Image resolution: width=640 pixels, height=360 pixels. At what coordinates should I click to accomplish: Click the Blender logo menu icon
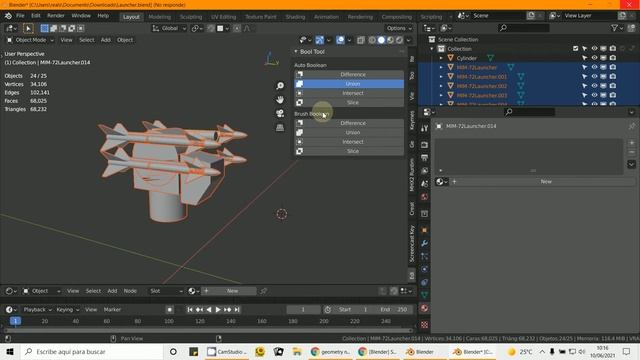(8, 16)
